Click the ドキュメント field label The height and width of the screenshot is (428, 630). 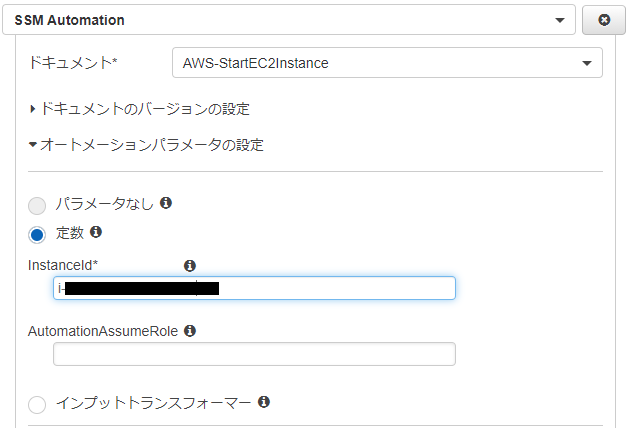tap(73, 63)
